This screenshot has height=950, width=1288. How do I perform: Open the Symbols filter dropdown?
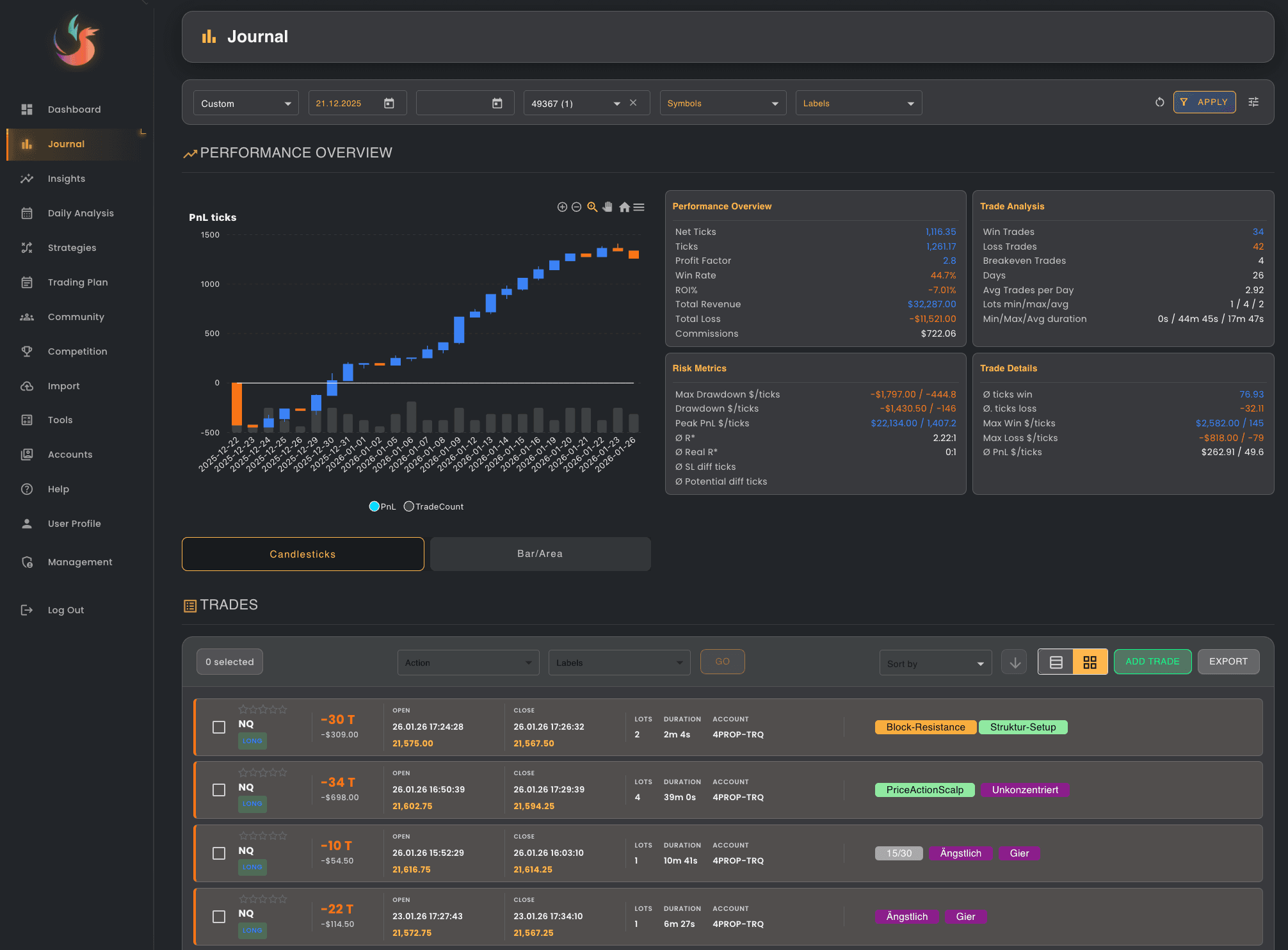723,103
